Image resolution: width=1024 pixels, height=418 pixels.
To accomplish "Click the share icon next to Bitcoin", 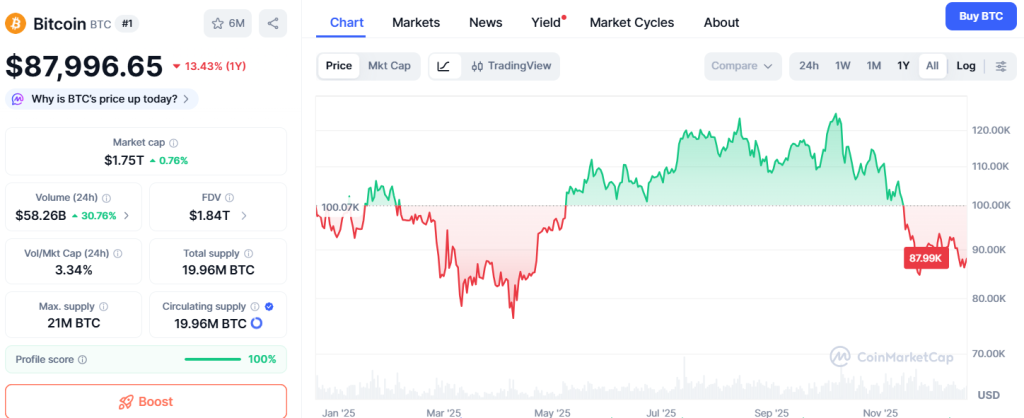I will 273,23.
